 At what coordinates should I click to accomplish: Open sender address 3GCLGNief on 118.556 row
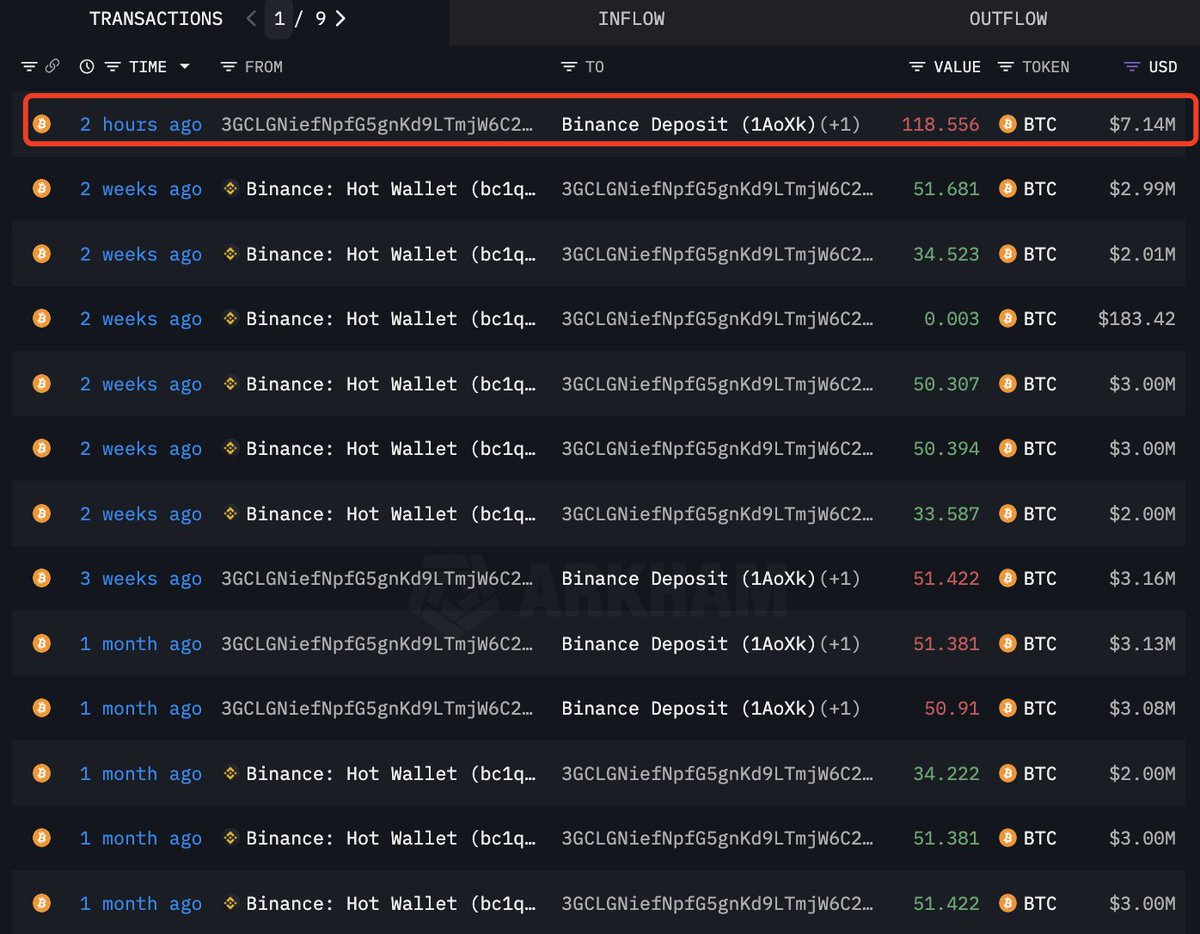click(377, 124)
